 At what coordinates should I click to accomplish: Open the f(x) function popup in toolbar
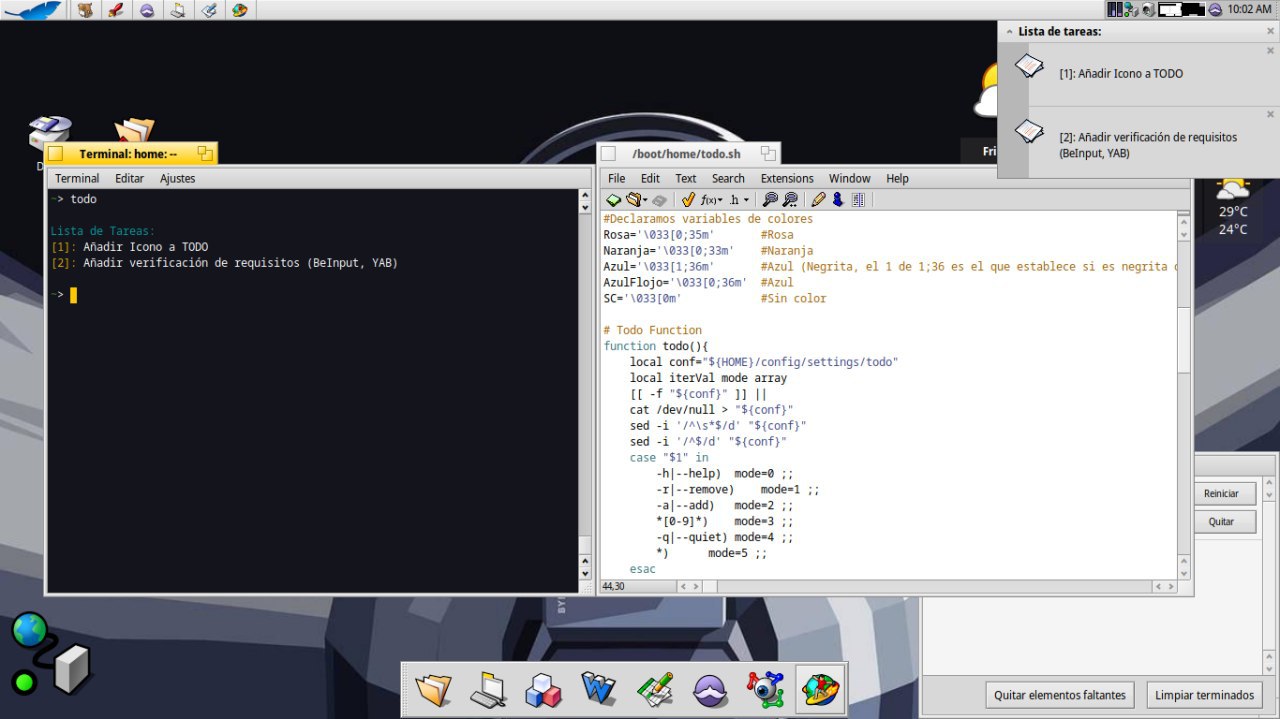(711, 200)
